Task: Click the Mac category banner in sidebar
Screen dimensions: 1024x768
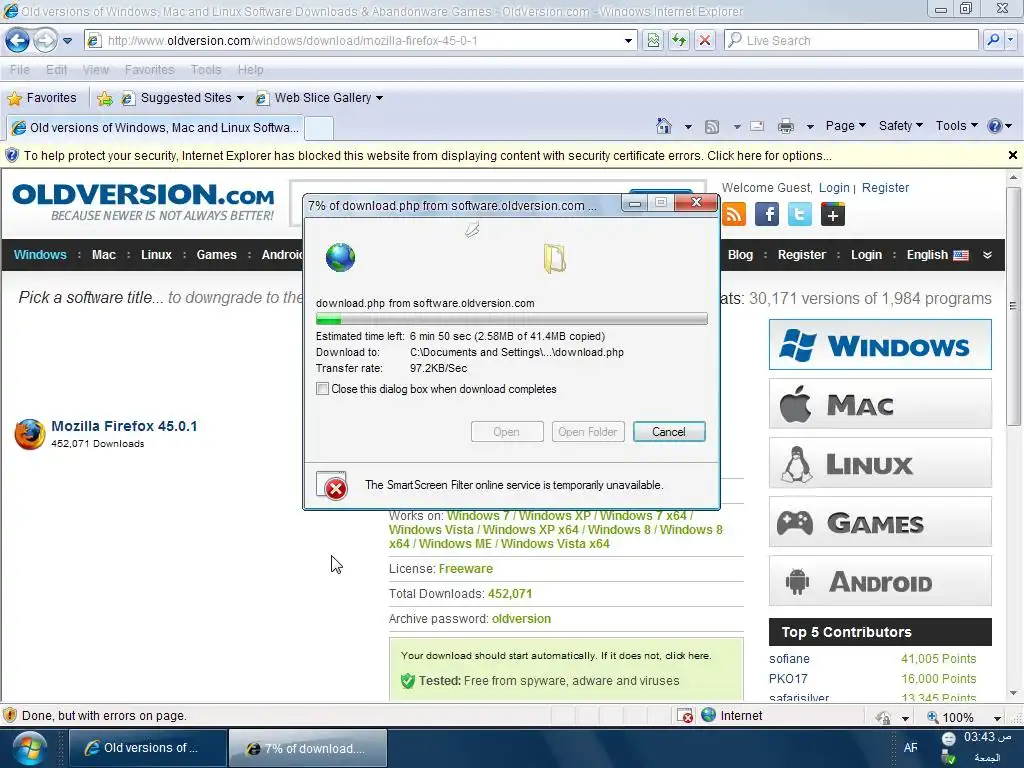Action: [880, 404]
